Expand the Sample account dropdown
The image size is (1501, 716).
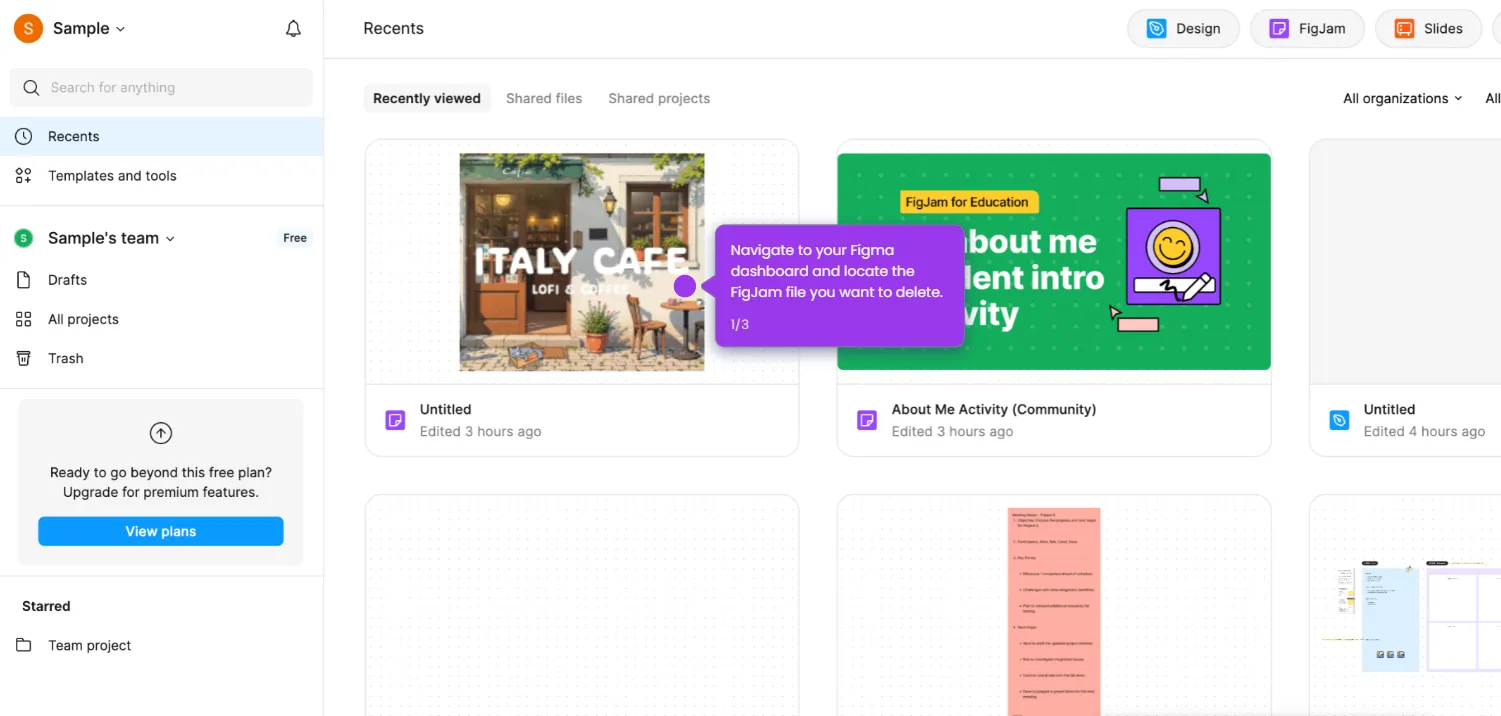89,28
